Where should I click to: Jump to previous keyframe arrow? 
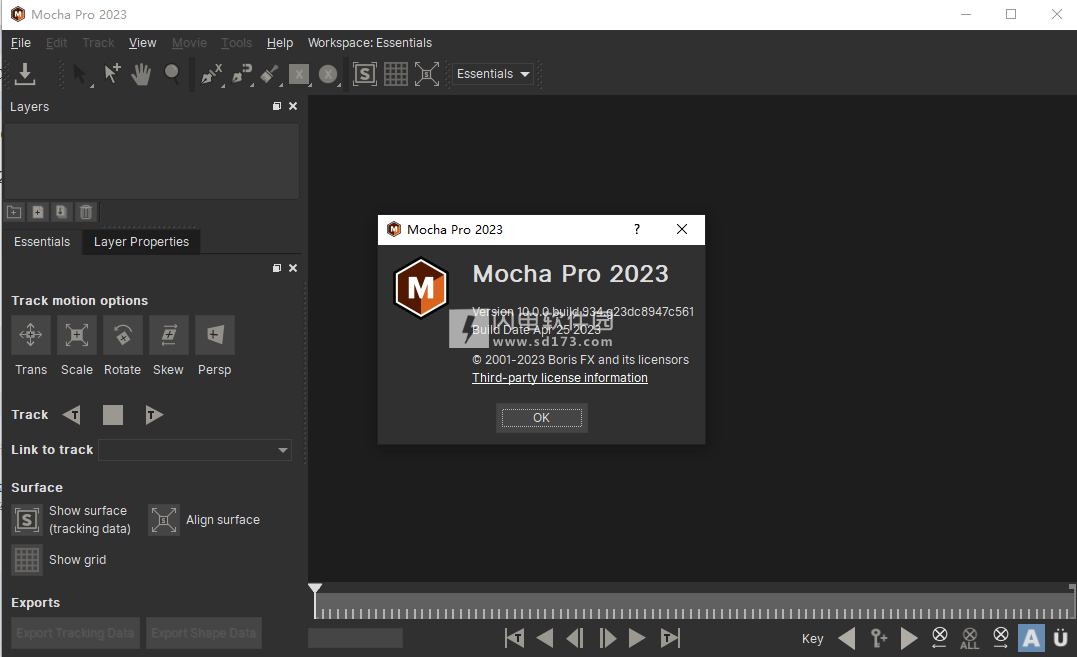click(x=847, y=638)
